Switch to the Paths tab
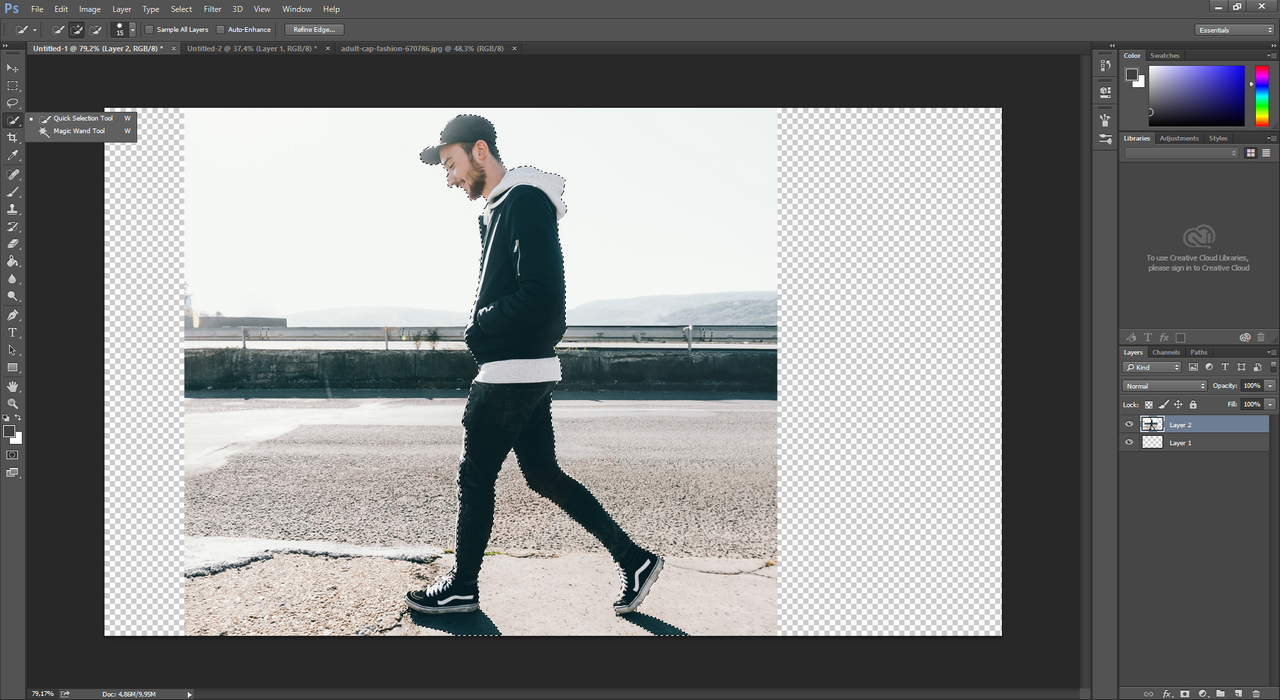The width and height of the screenshot is (1280, 700). click(1199, 352)
